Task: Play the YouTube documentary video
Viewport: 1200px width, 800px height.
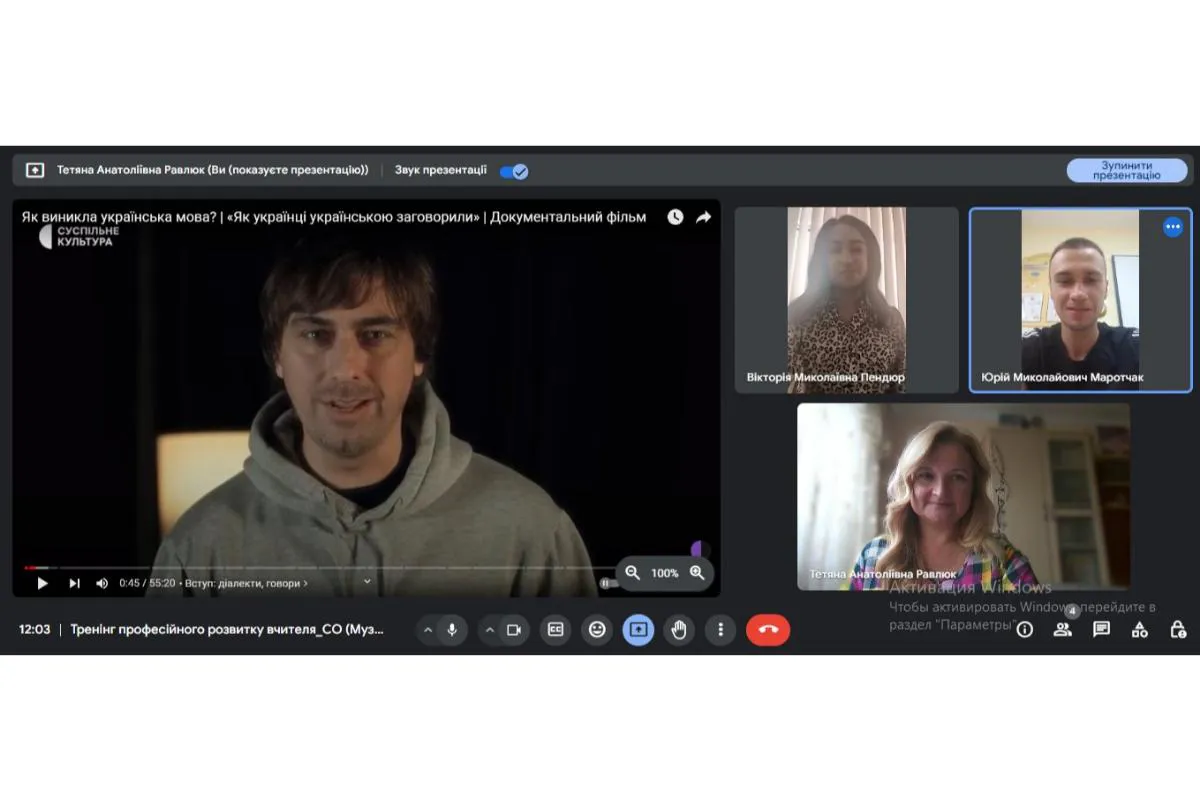Action: 42,583
